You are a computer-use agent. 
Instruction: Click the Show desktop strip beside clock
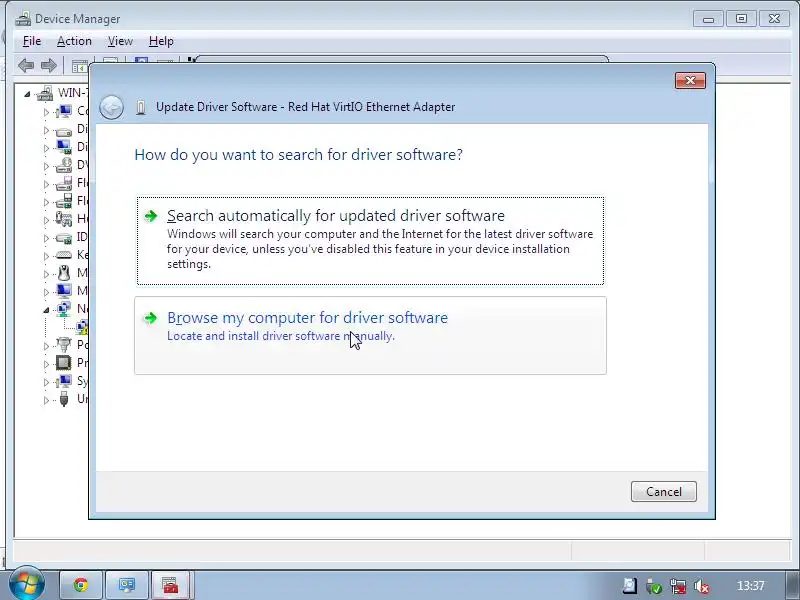coord(793,585)
